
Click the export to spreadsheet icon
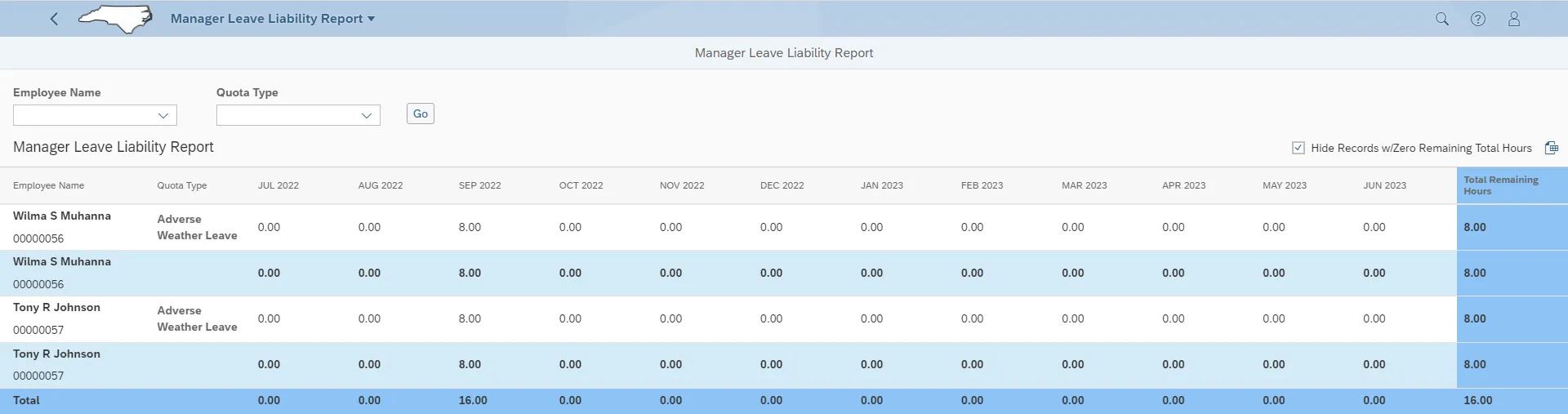[1551, 148]
